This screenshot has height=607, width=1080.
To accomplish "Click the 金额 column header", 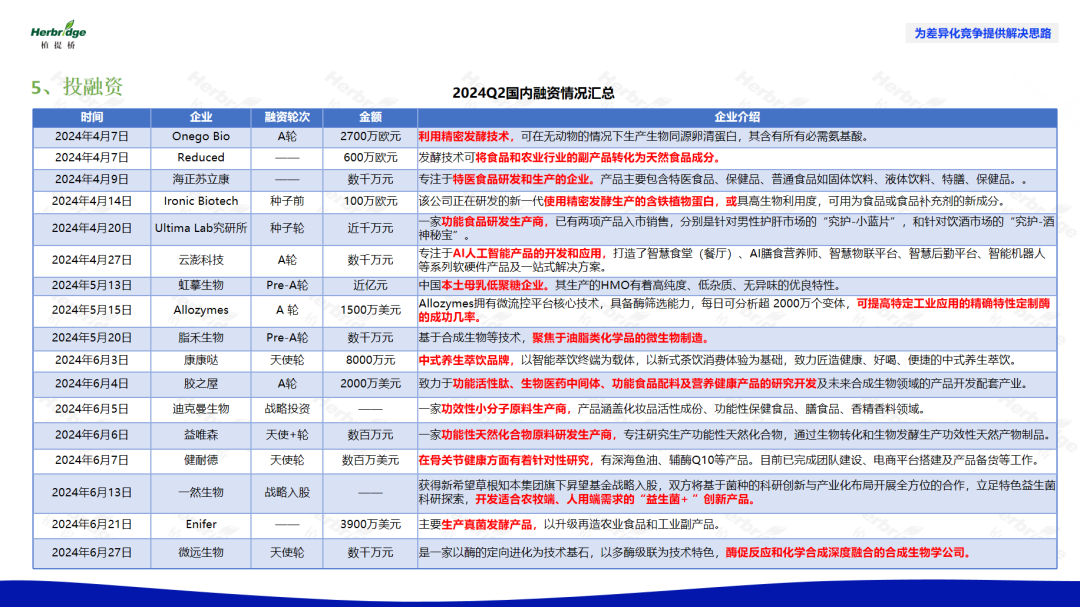I will [370, 117].
